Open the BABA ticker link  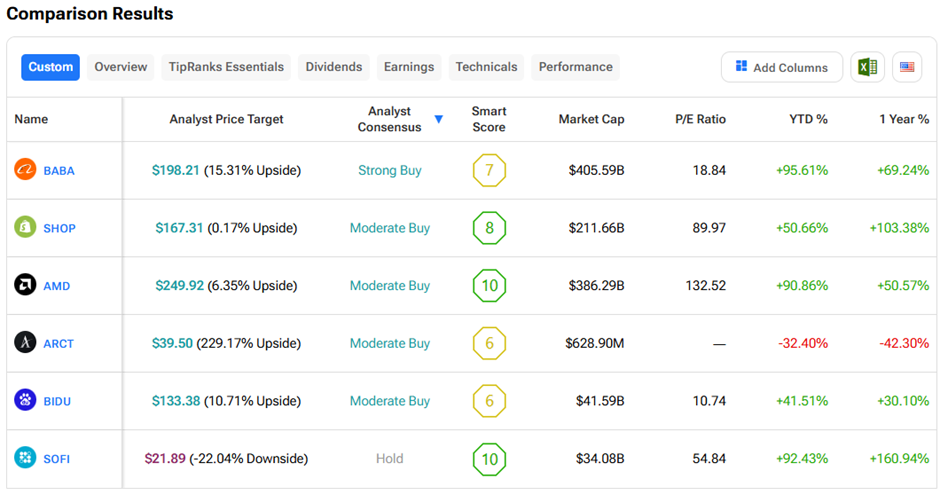pos(59,171)
